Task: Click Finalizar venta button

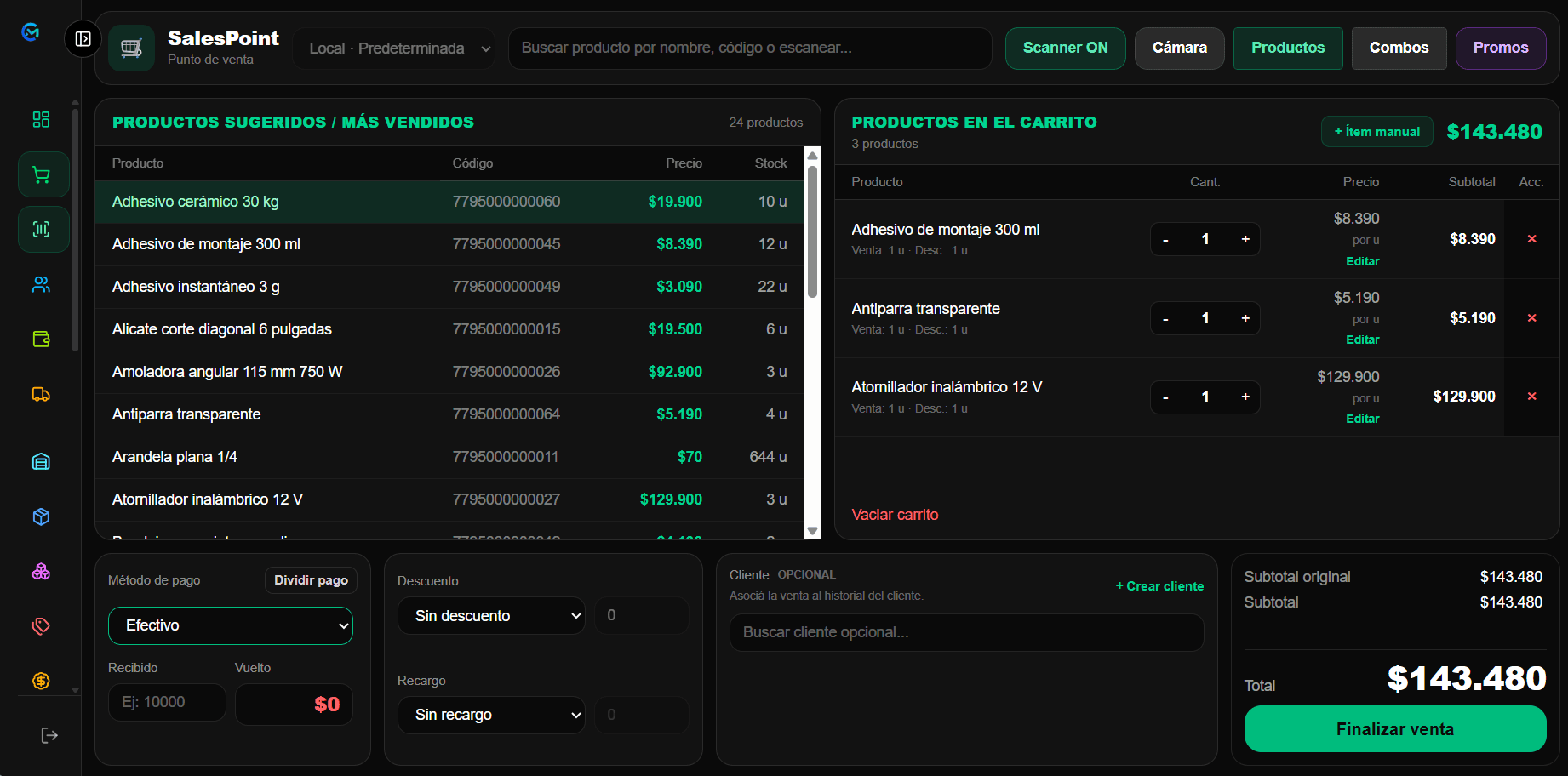Action: 1395,729
